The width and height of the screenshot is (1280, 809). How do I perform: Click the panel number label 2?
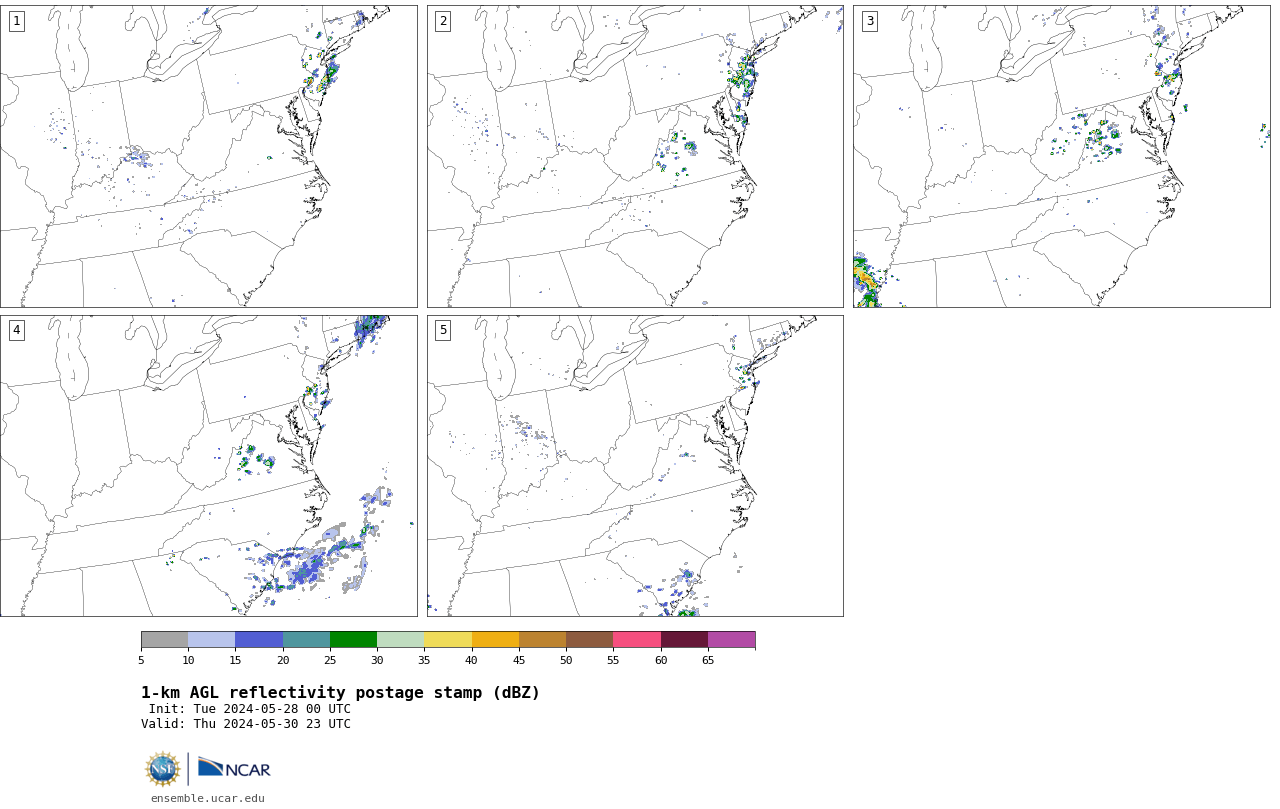[x=443, y=21]
